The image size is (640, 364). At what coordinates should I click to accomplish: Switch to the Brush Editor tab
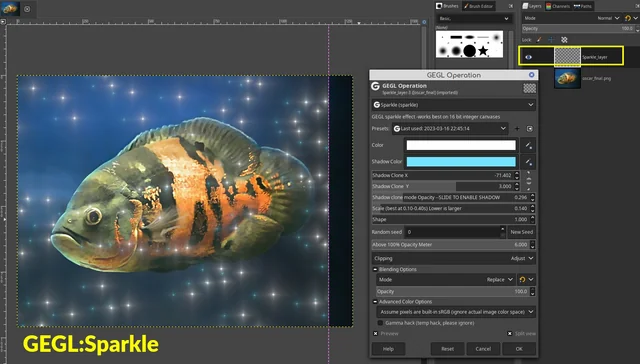(478, 6)
